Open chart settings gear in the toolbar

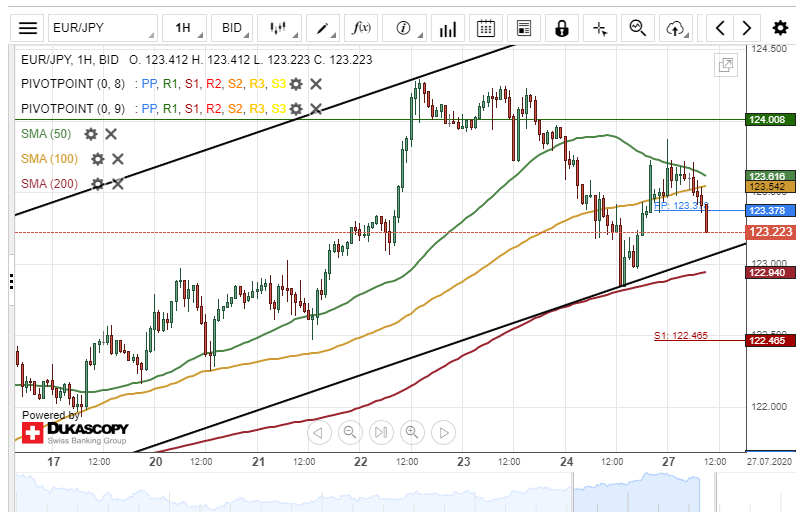click(x=780, y=28)
